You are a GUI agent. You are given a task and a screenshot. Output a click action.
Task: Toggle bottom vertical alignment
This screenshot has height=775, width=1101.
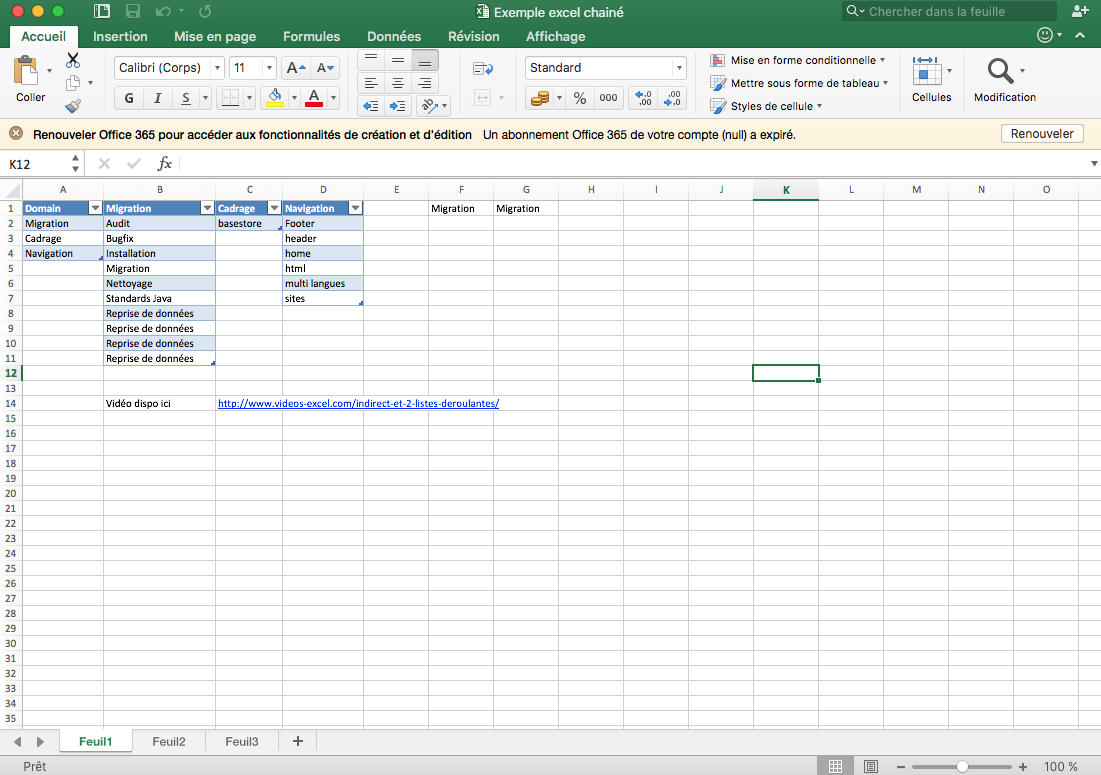425,59
